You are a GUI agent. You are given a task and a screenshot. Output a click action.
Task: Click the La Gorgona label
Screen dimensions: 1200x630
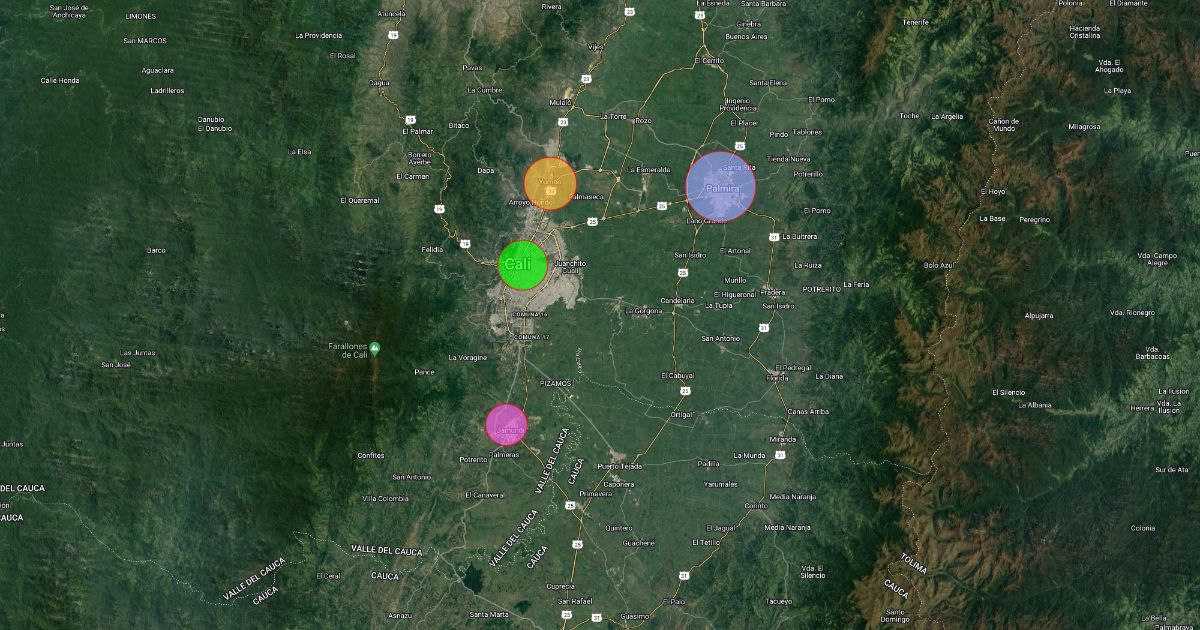643,310
